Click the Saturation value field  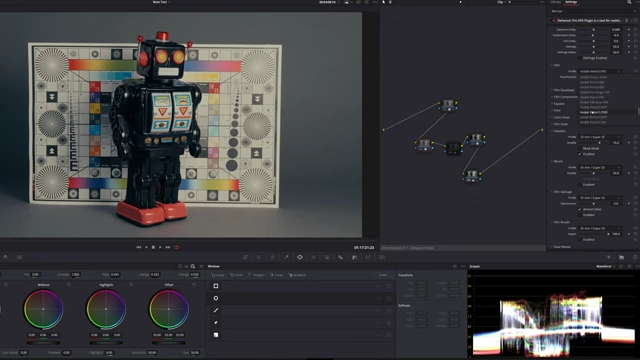[x=152, y=352]
